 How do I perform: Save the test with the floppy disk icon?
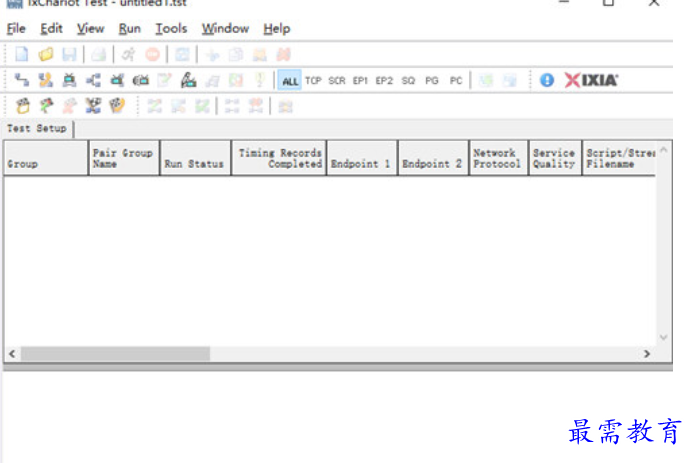click(x=69, y=54)
